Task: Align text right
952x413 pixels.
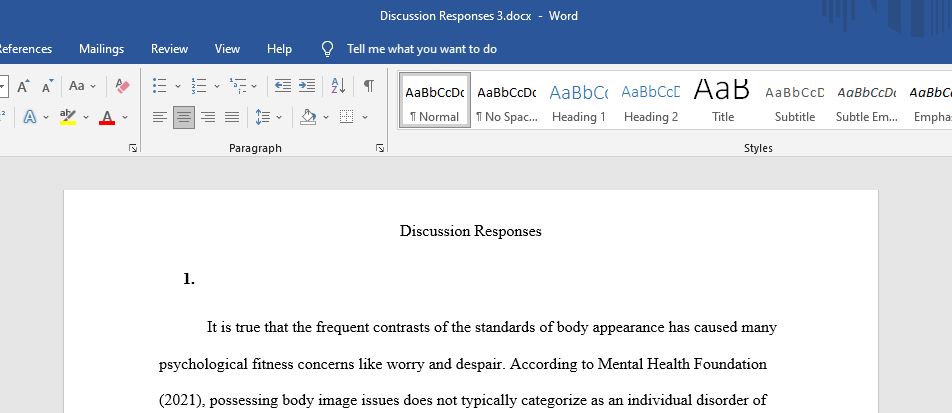Action: coord(208,117)
